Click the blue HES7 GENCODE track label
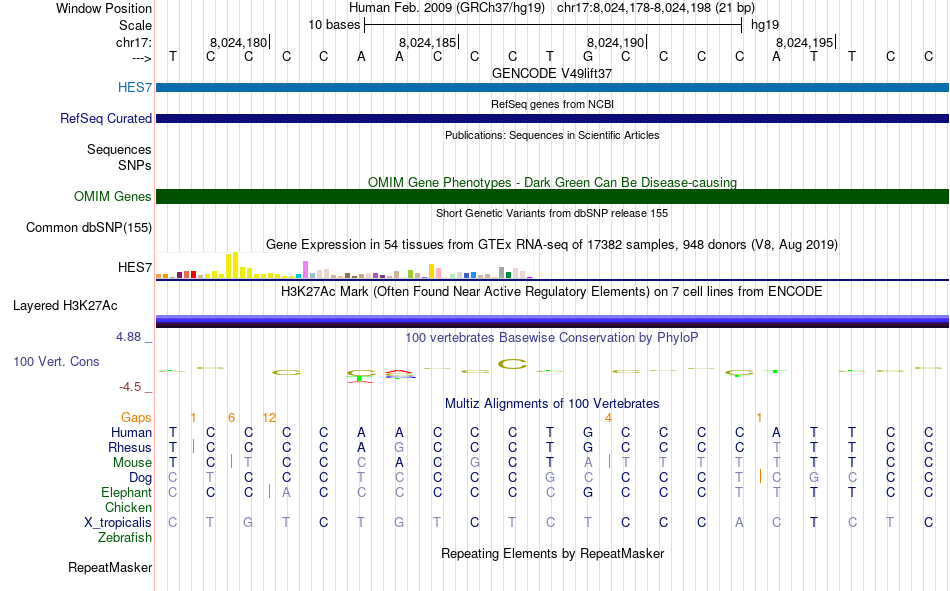The width and height of the screenshot is (950, 591). click(x=135, y=87)
